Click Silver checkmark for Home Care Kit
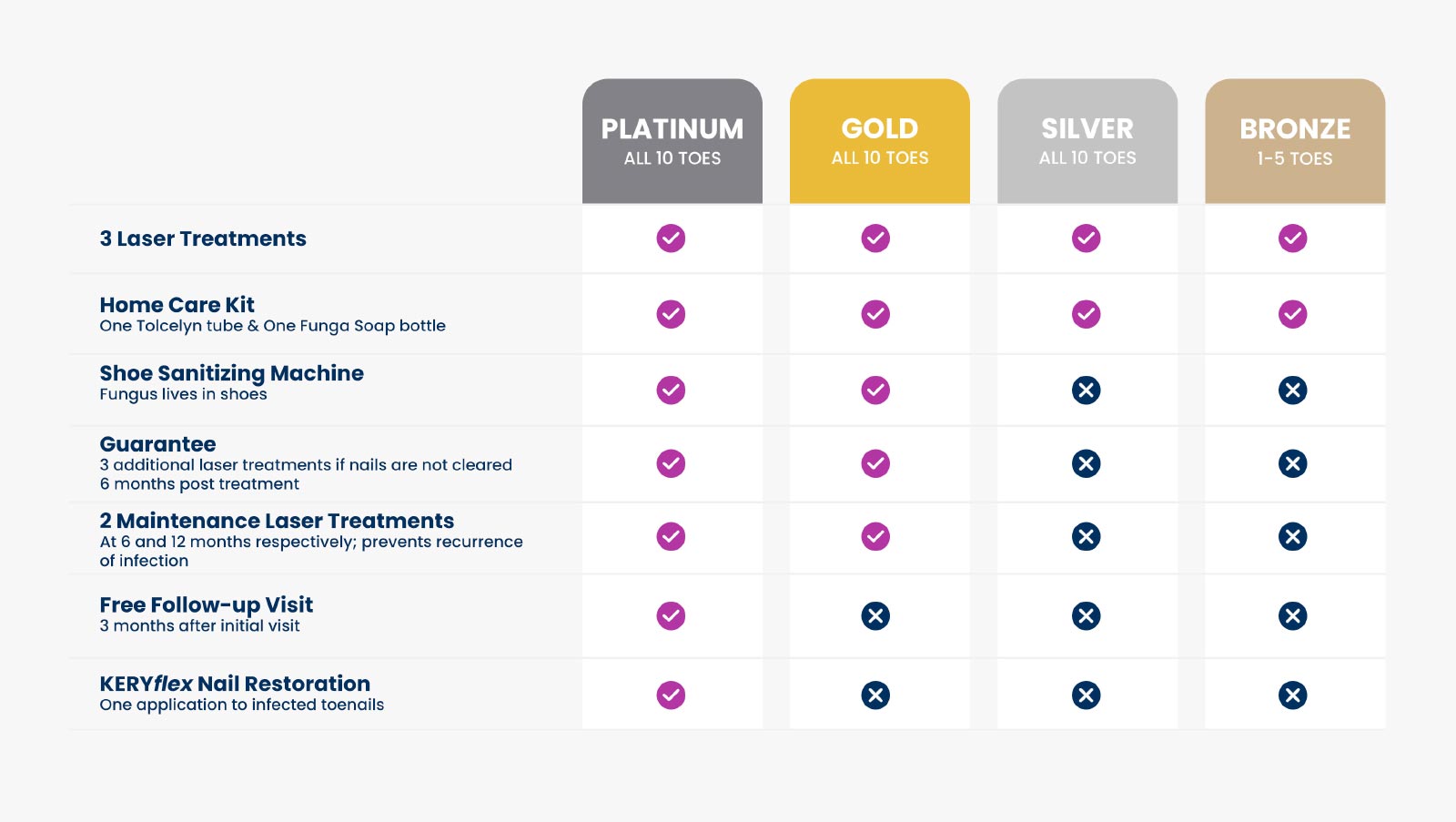 point(1086,314)
